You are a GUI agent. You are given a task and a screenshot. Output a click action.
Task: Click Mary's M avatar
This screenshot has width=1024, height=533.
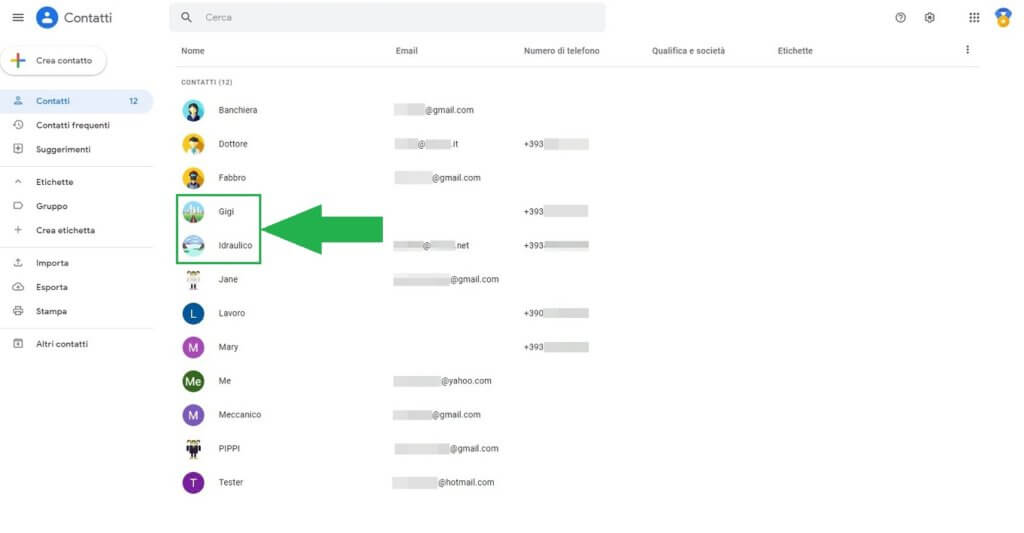click(x=193, y=347)
